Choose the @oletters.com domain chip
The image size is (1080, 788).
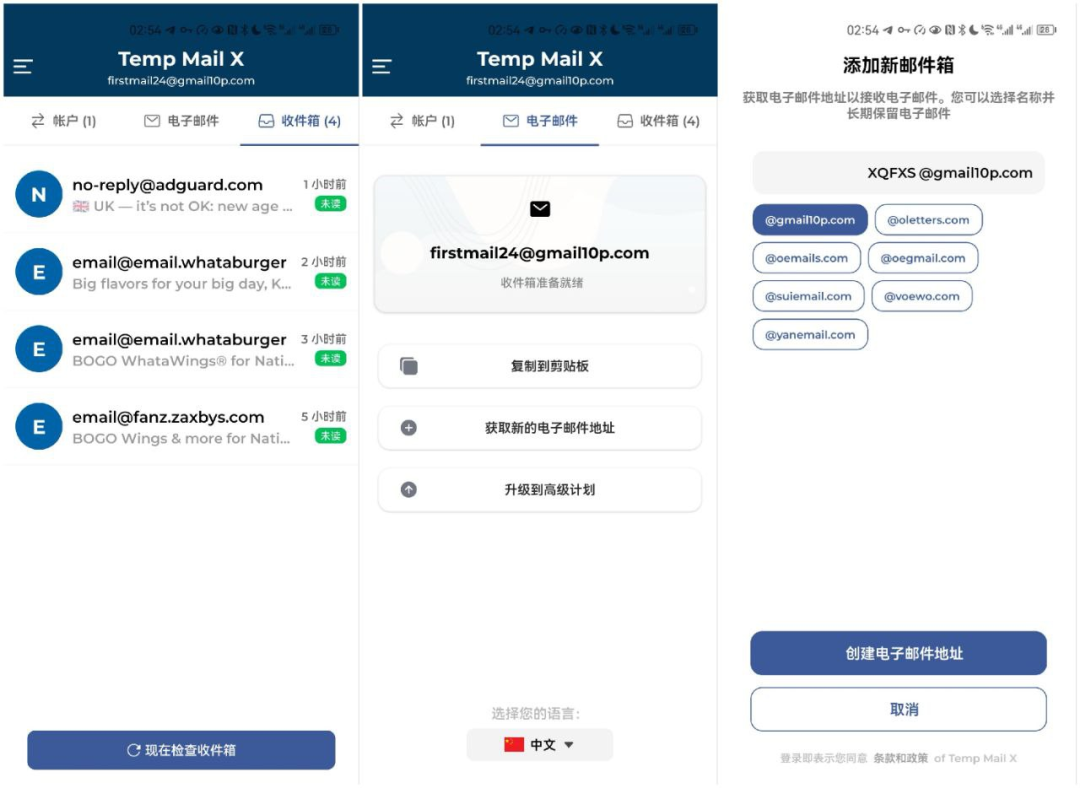point(928,220)
